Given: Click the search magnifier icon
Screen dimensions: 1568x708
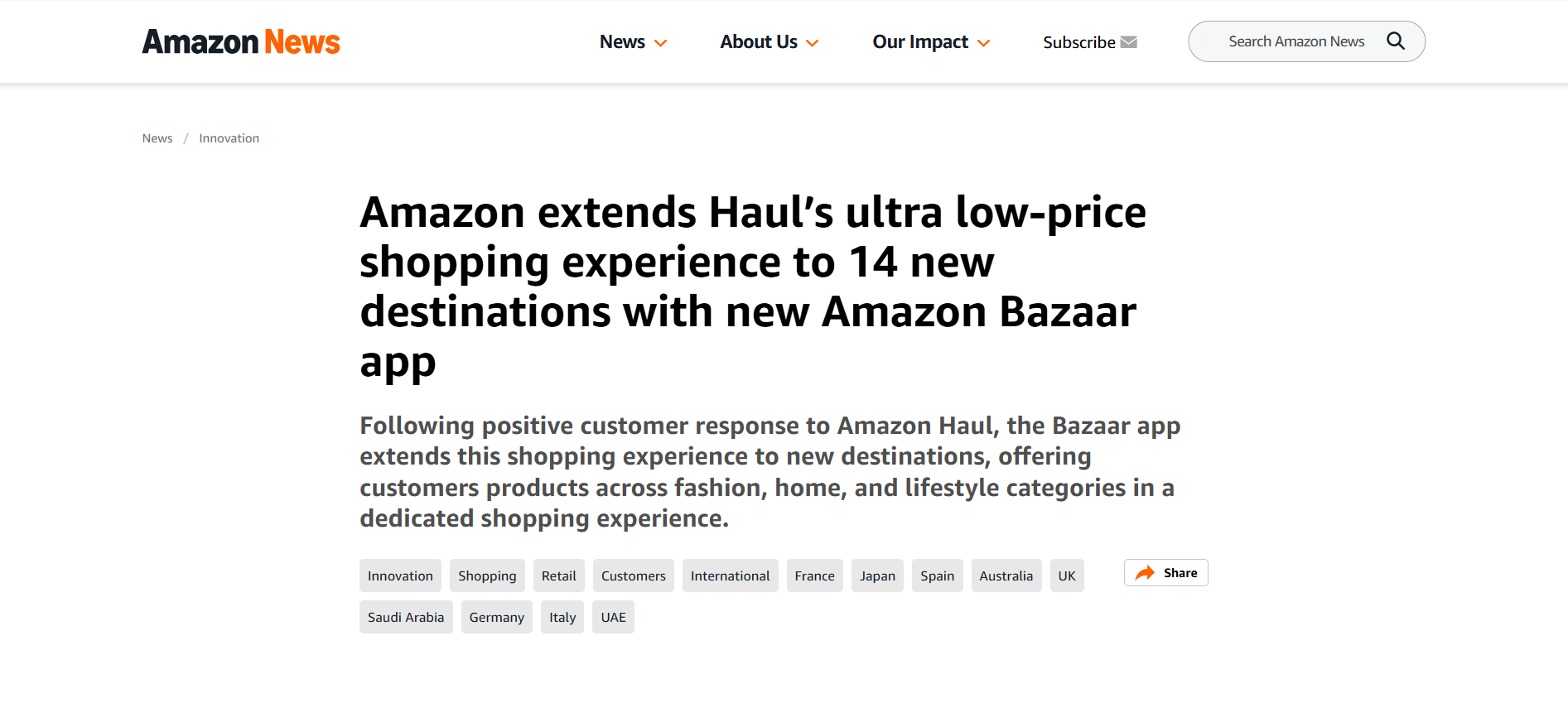Looking at the screenshot, I should [1395, 41].
